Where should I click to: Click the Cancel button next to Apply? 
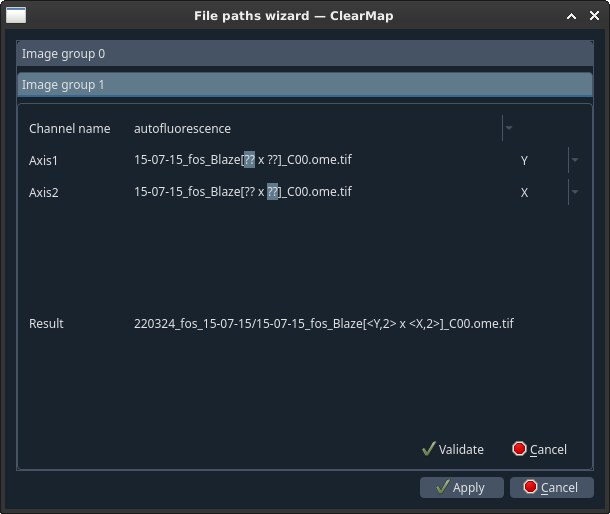point(552,487)
